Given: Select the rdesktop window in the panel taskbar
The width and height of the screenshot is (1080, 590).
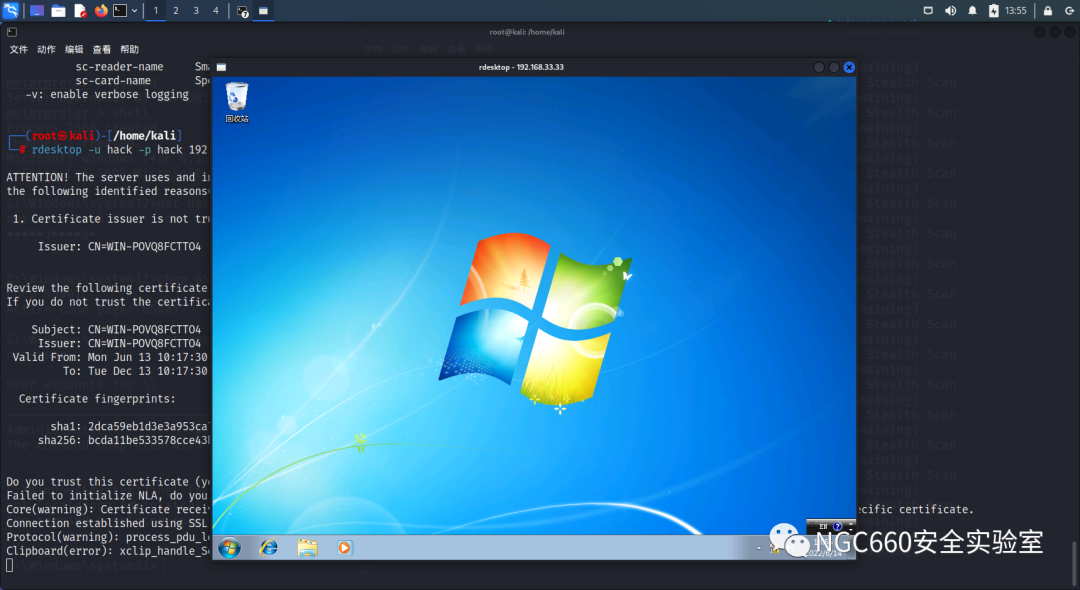Looking at the screenshot, I should pyautogui.click(x=263, y=11).
